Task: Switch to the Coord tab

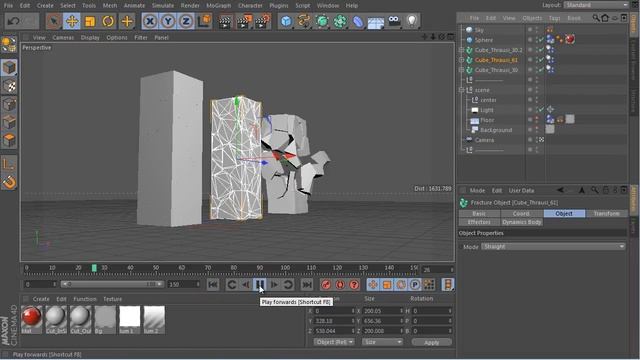Action: point(521,213)
